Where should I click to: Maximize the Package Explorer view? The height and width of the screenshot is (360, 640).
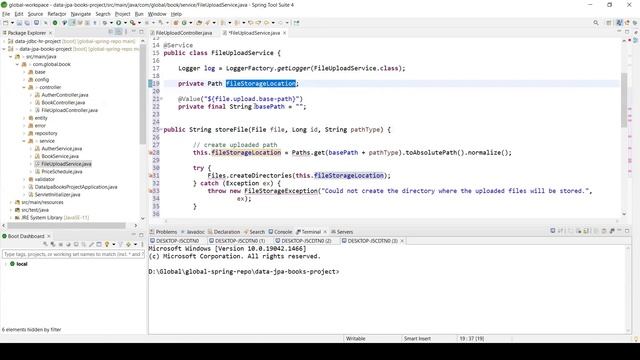(141, 32)
